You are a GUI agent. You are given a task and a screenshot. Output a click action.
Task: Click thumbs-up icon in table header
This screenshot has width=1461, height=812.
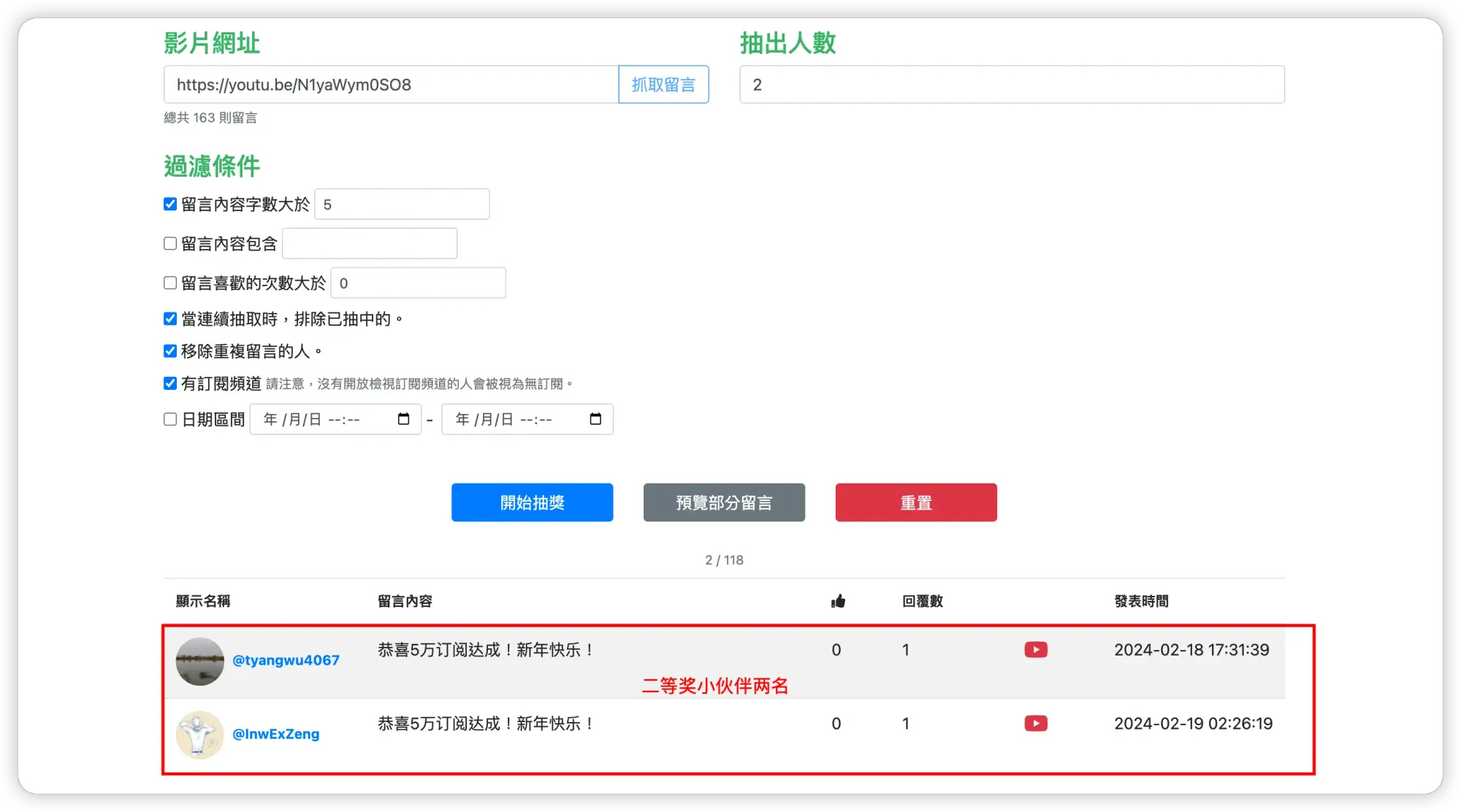click(838, 601)
